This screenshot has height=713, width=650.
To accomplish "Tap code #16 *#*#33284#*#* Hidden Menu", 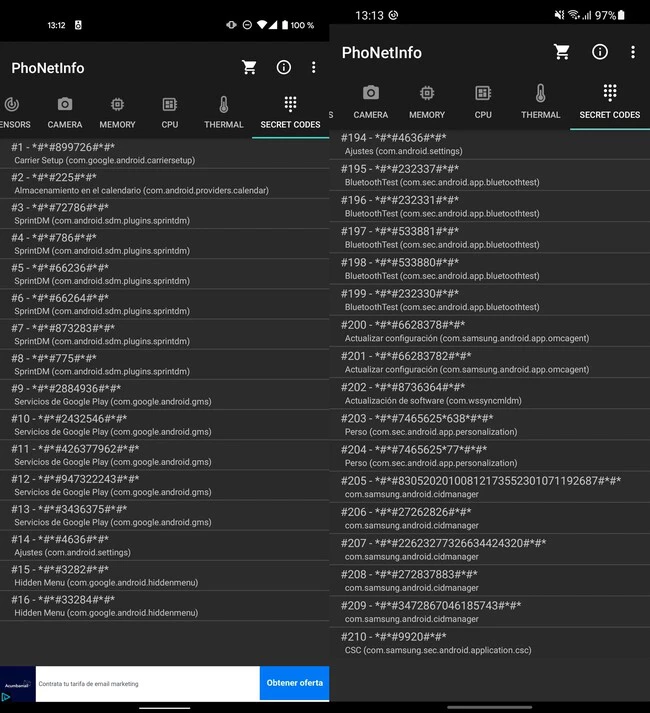I will [x=165, y=606].
